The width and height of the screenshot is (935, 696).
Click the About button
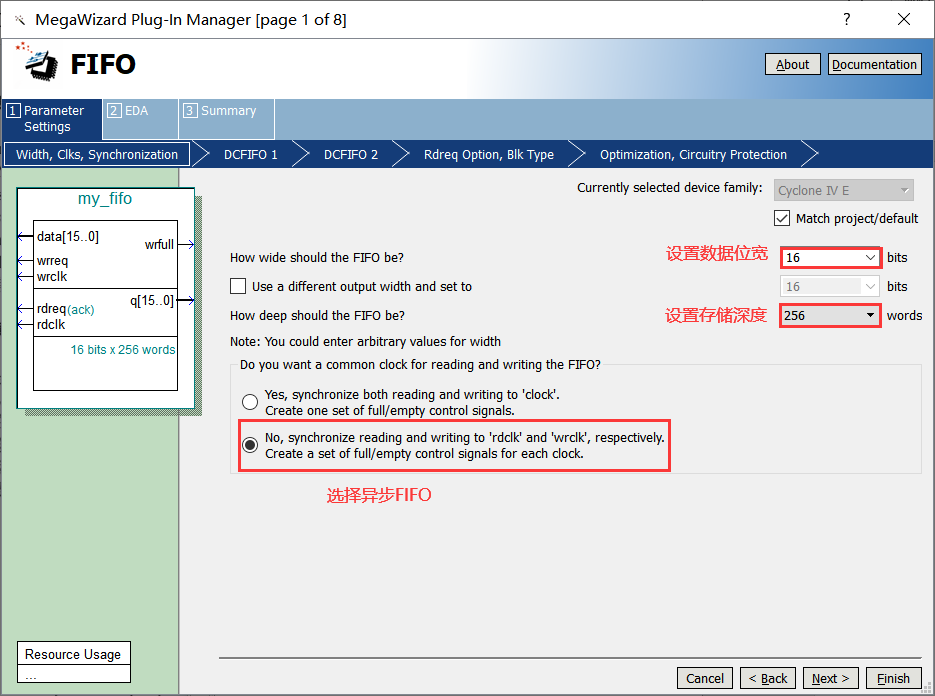792,64
